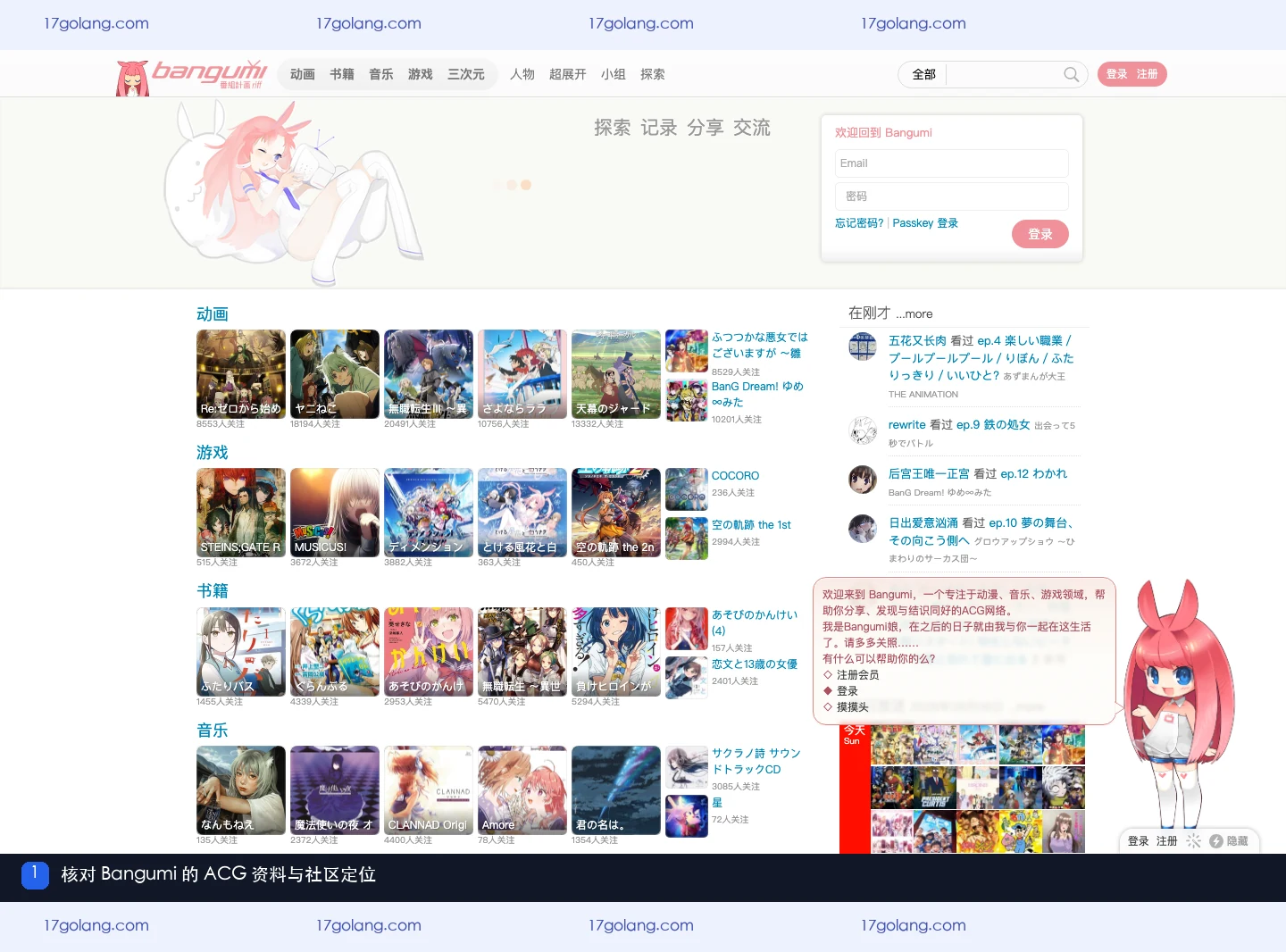The height and width of the screenshot is (952, 1286).
Task: Open Re:ゼロから始め anime cover
Action: click(x=241, y=374)
